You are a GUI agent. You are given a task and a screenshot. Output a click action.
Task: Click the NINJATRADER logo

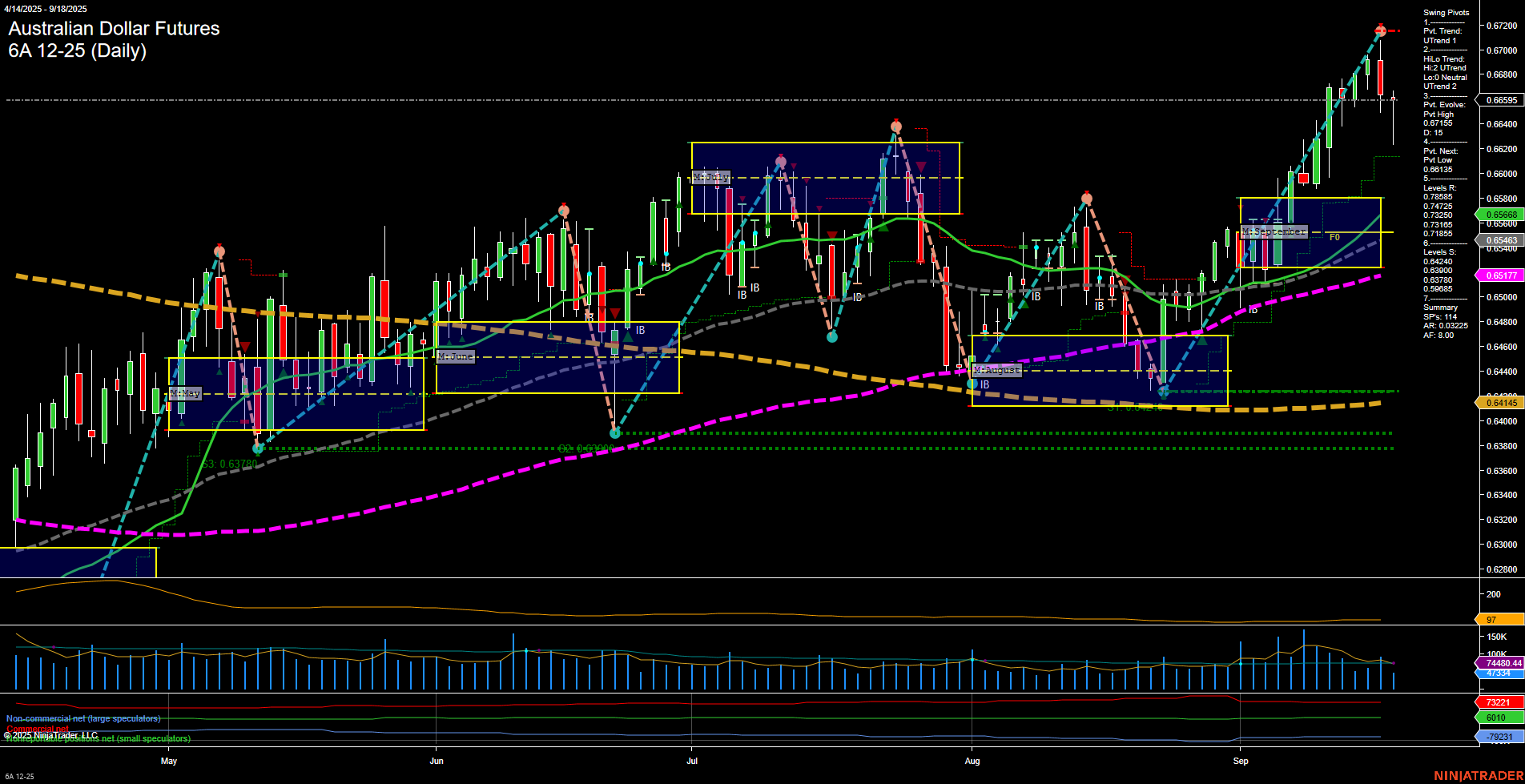tap(1478, 774)
